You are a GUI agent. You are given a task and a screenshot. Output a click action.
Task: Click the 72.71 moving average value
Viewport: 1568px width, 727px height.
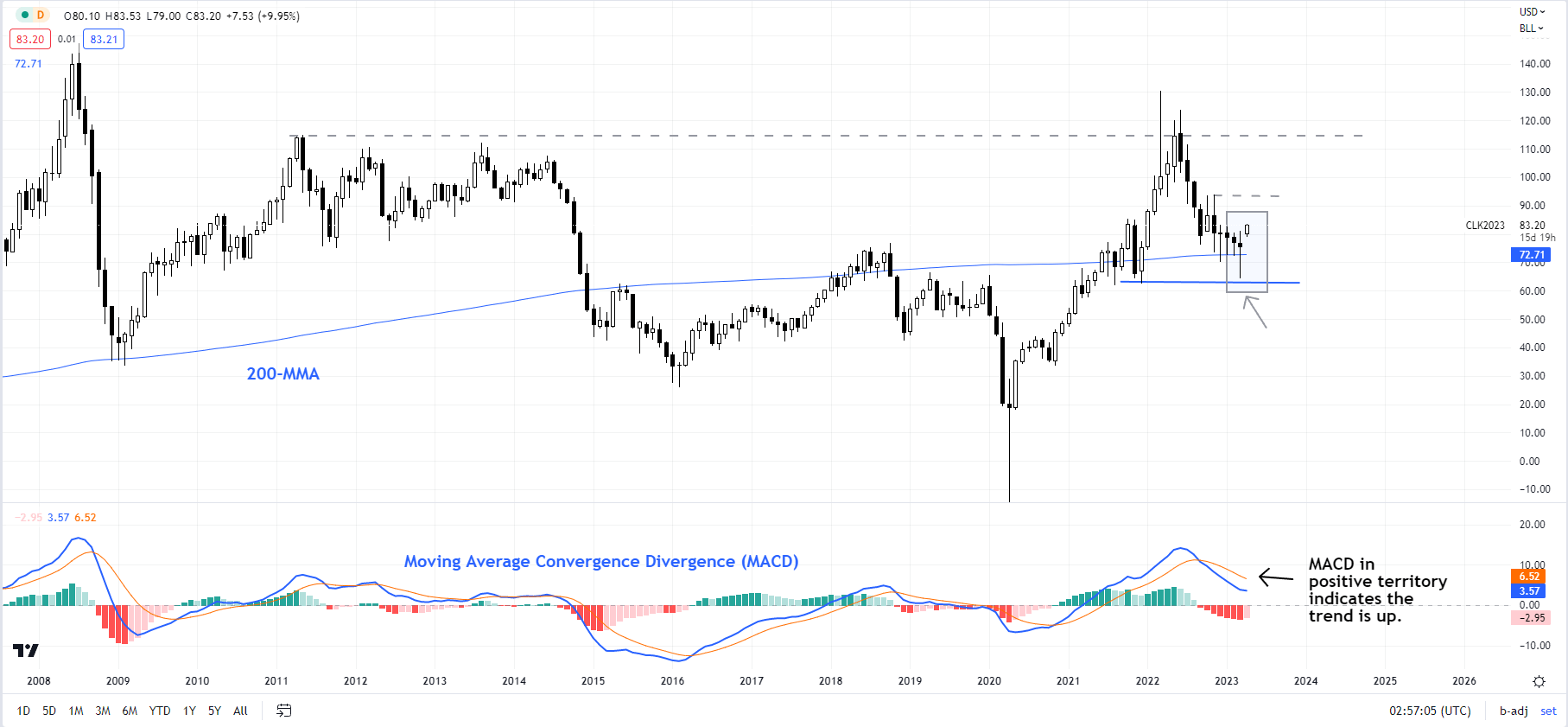29,64
